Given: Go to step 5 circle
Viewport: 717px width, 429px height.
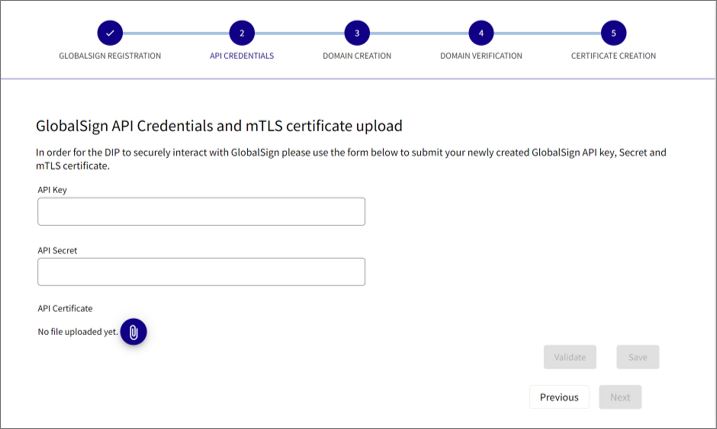Looking at the screenshot, I should tap(613, 33).
